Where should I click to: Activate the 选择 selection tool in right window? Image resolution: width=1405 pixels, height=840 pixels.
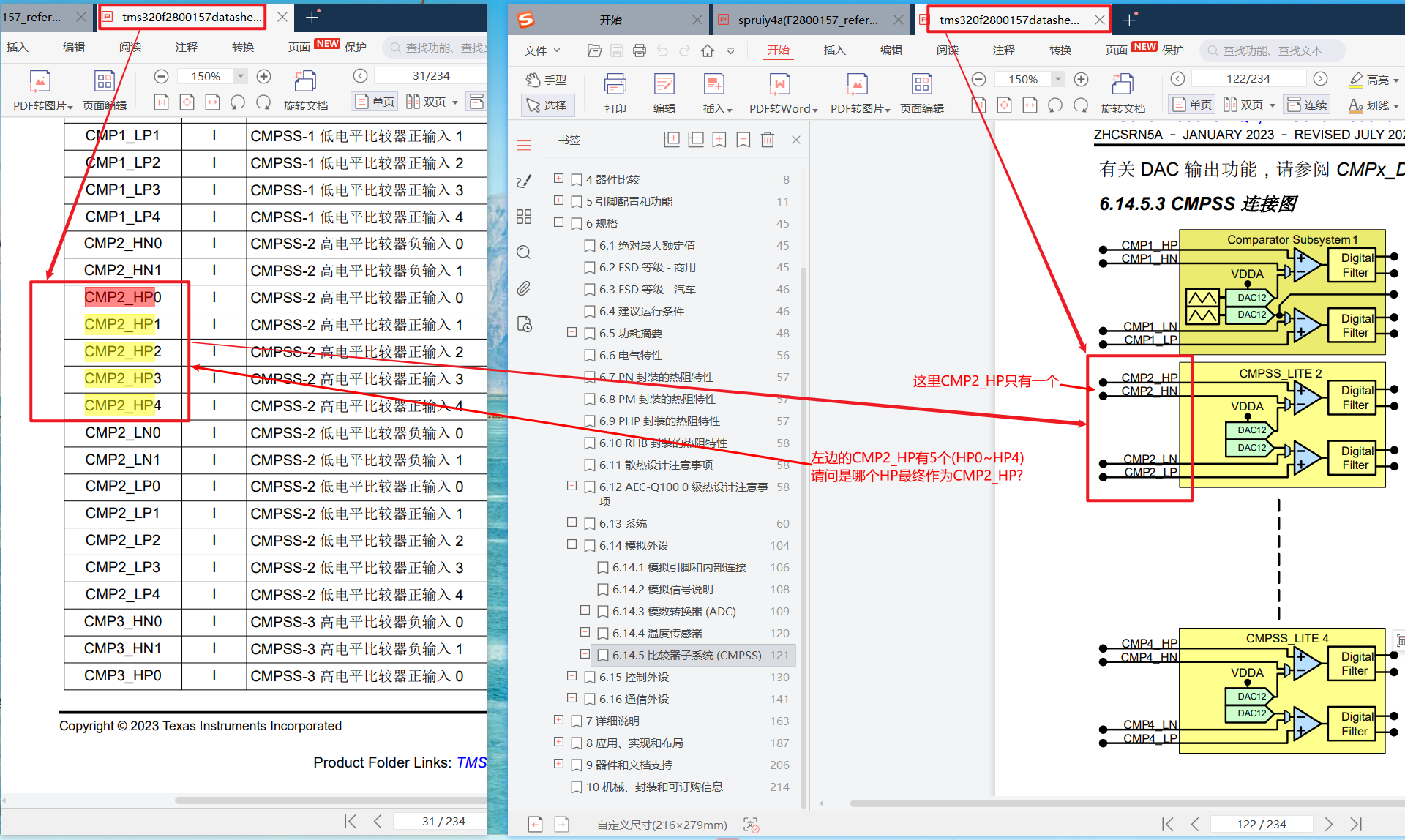(x=547, y=105)
